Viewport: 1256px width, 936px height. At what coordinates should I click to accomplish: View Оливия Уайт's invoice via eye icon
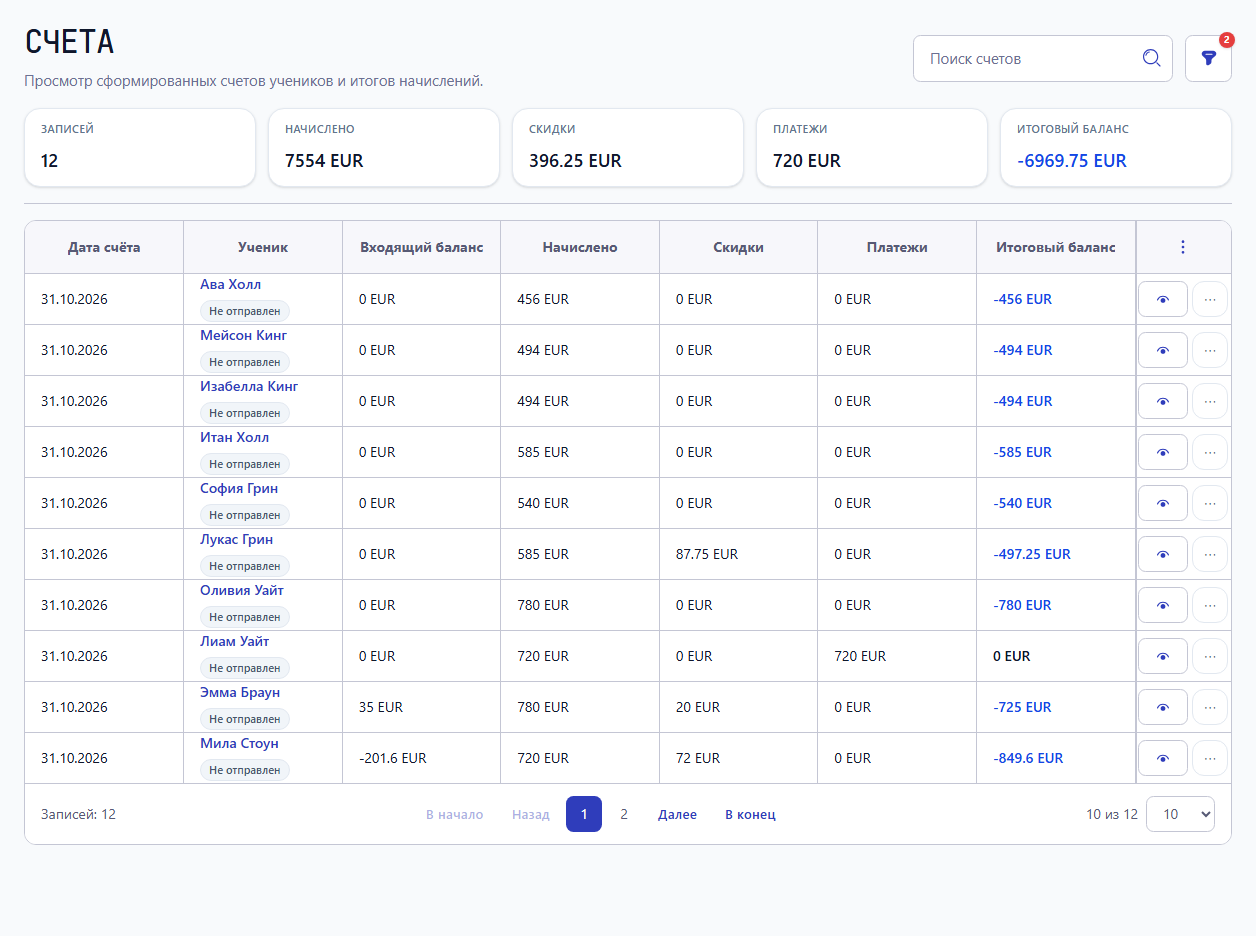(x=1163, y=605)
